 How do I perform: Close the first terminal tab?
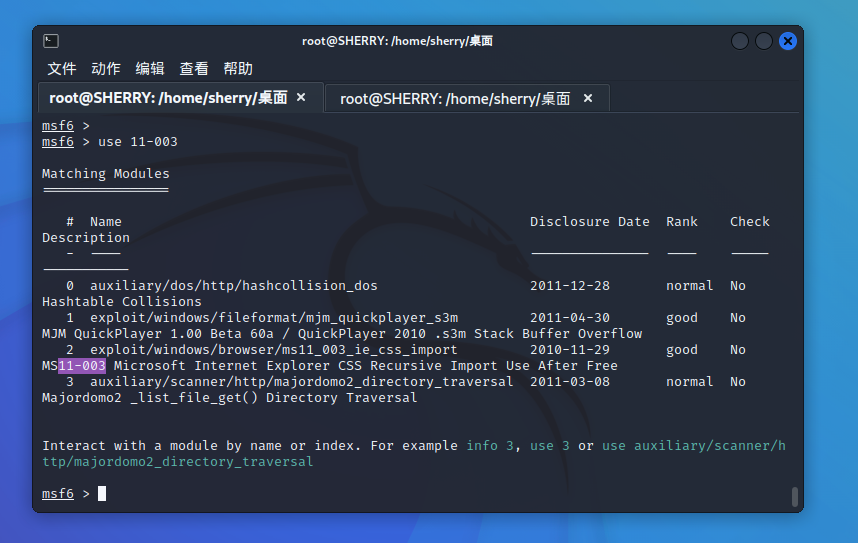pyautogui.click(x=301, y=97)
